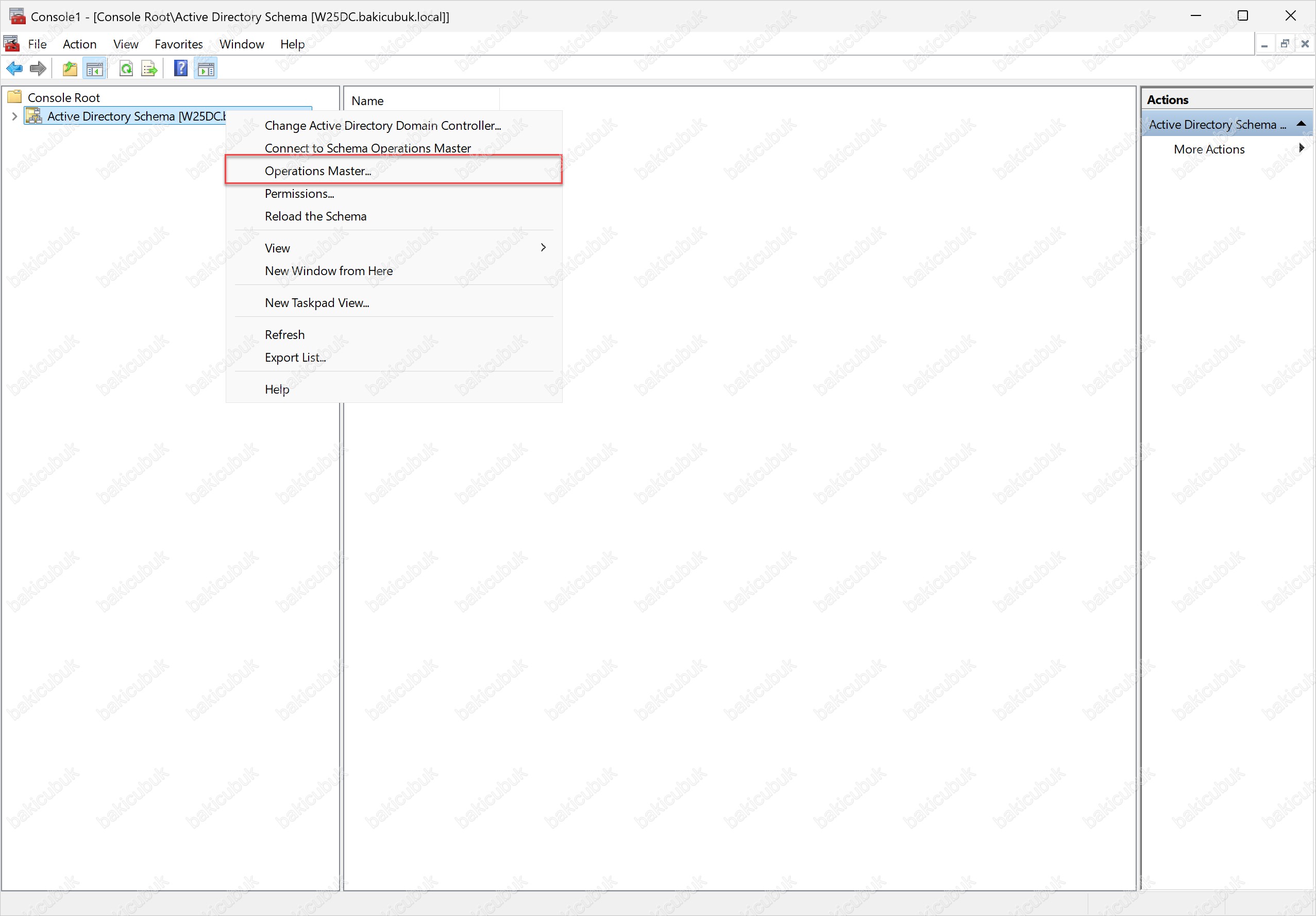This screenshot has width=1316, height=916.
Task: Close the Console1 window
Action: click(1290, 15)
